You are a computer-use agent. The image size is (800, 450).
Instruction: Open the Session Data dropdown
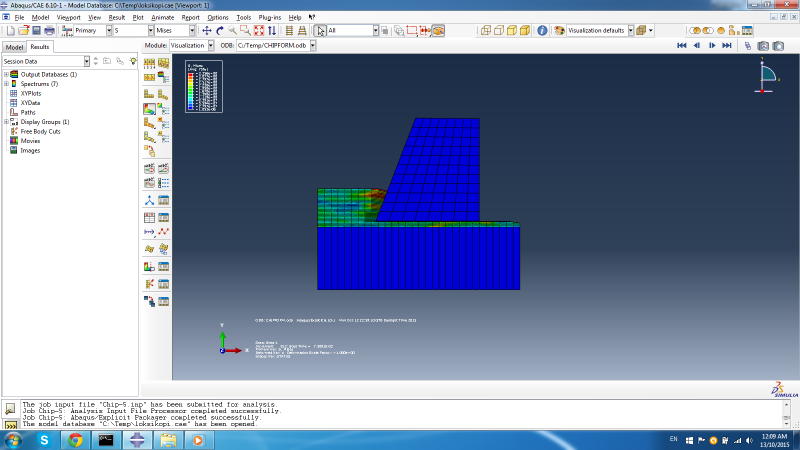(87, 61)
